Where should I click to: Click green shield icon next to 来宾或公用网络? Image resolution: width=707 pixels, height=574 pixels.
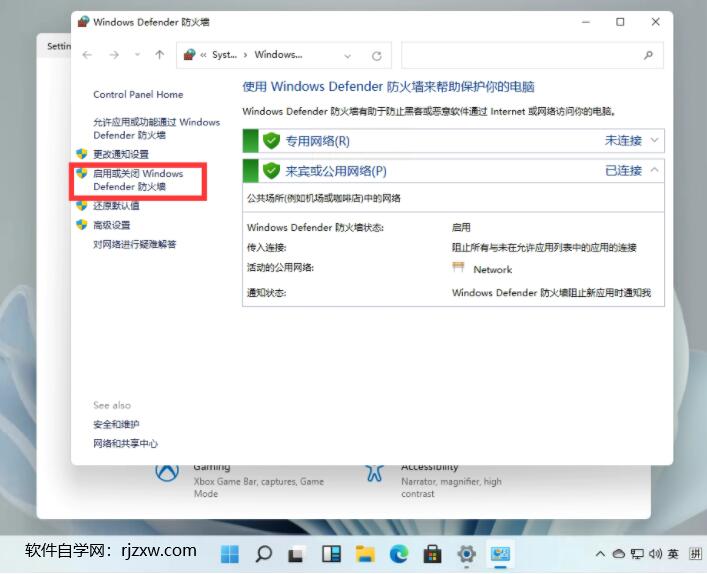[271, 170]
